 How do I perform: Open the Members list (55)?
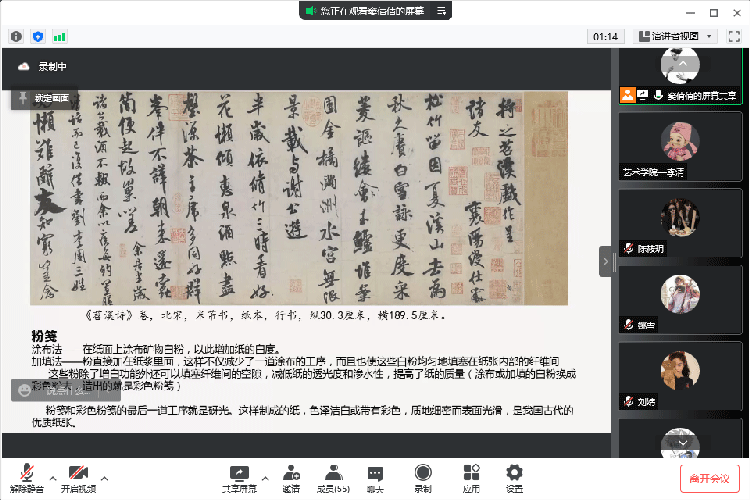tap(331, 476)
